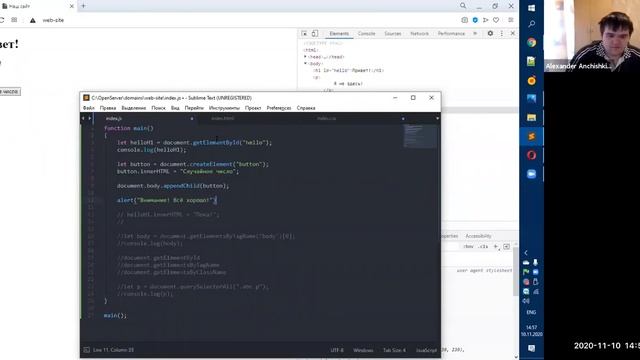640x360 pixels.
Task: Open Windows taskbar search icon
Action: coord(531,24)
